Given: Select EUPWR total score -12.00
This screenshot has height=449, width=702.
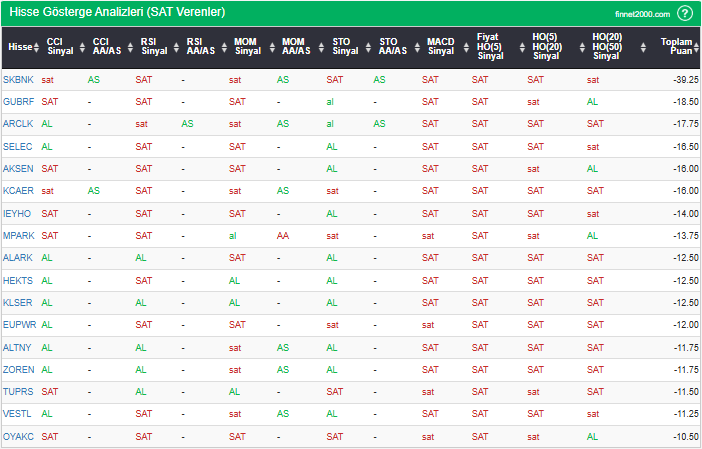Looking at the screenshot, I should click(x=686, y=325).
